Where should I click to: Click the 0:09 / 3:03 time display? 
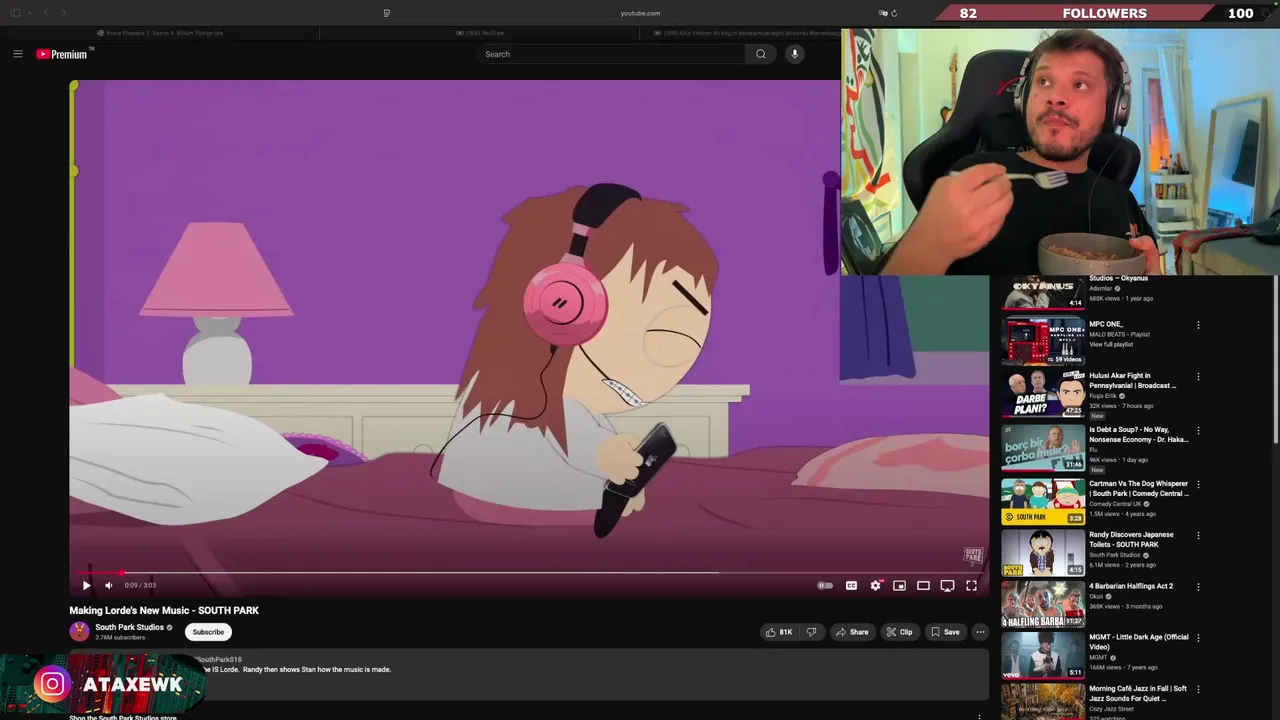click(140, 585)
